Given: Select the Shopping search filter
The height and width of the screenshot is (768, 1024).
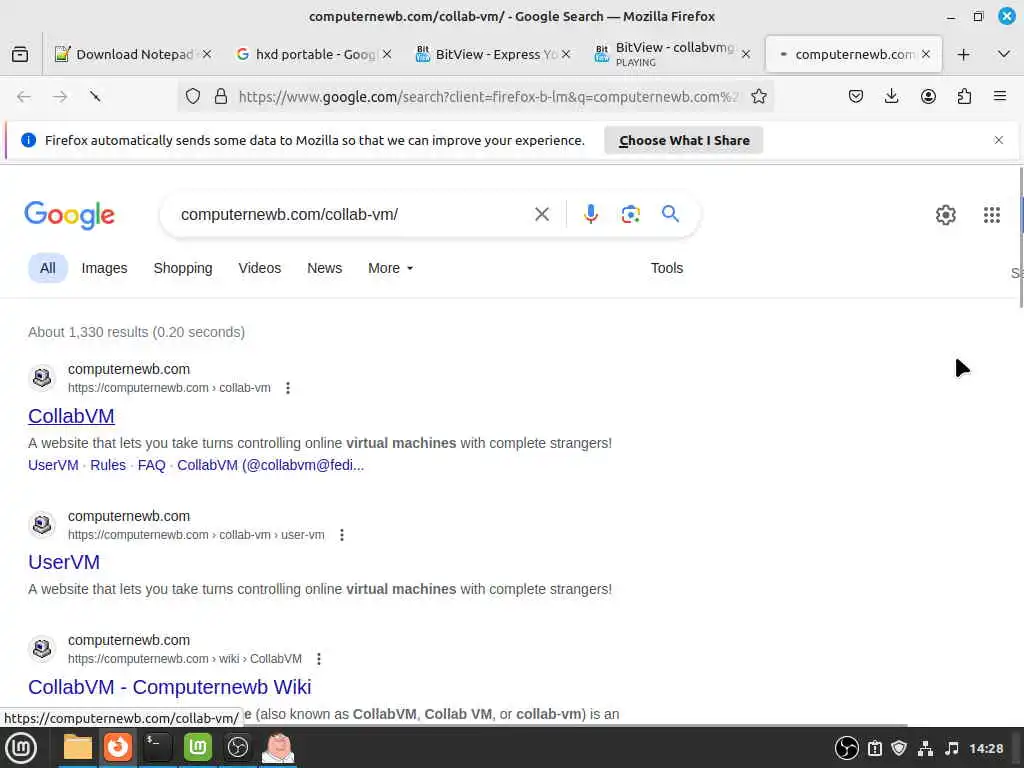Looking at the screenshot, I should point(183,268).
